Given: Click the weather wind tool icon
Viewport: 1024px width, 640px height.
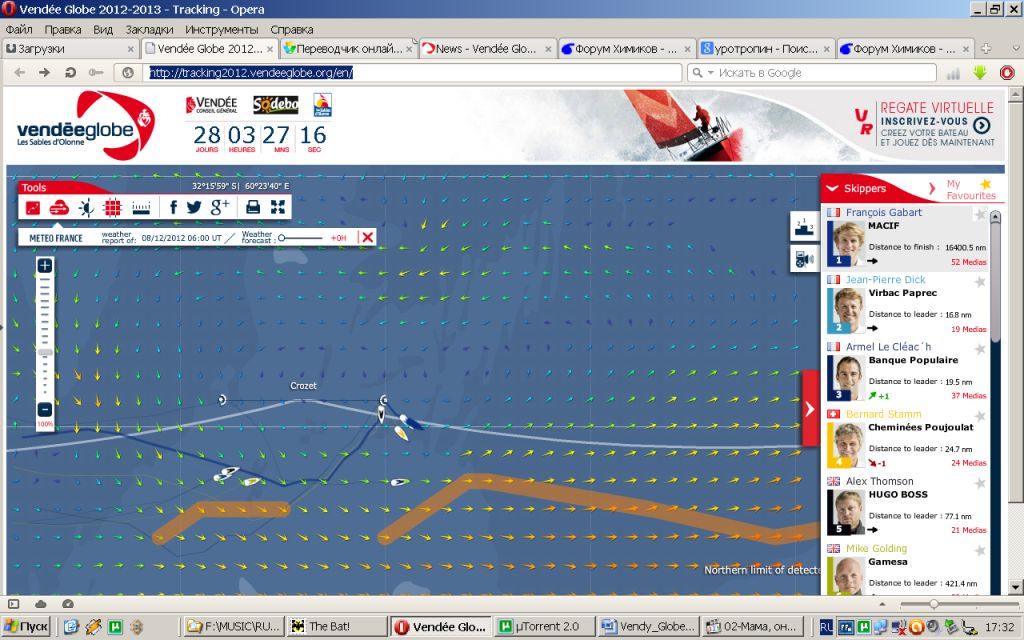Looking at the screenshot, I should coord(59,207).
